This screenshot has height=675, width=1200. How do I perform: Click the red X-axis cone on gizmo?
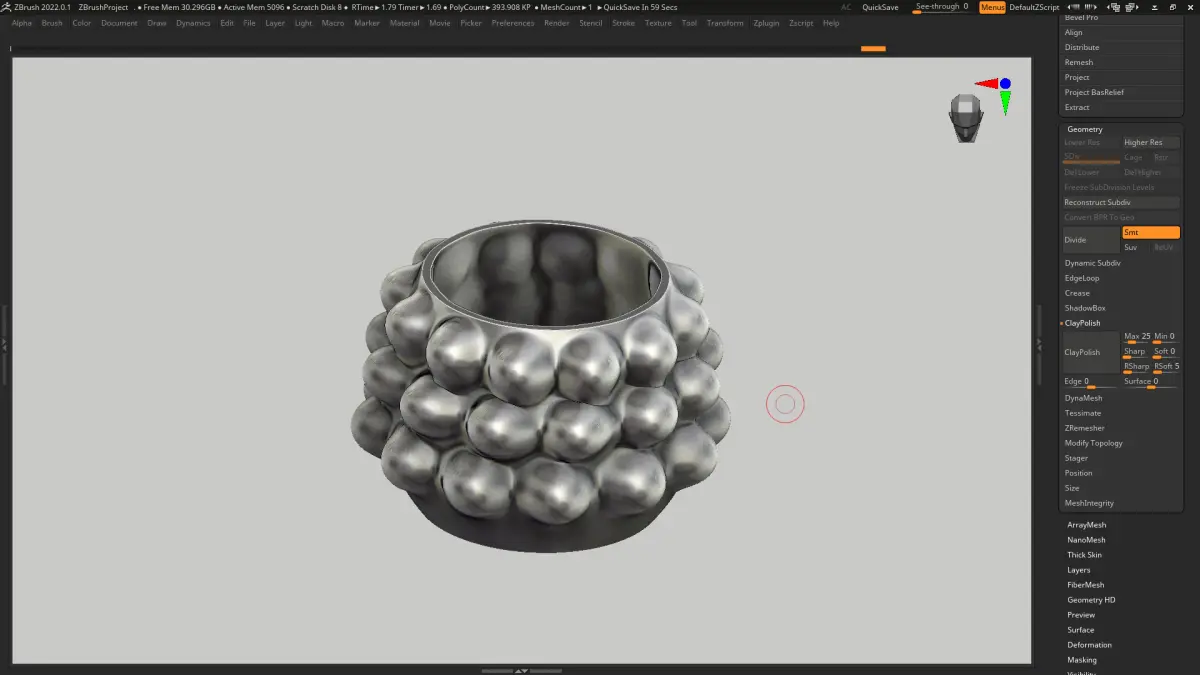click(986, 84)
